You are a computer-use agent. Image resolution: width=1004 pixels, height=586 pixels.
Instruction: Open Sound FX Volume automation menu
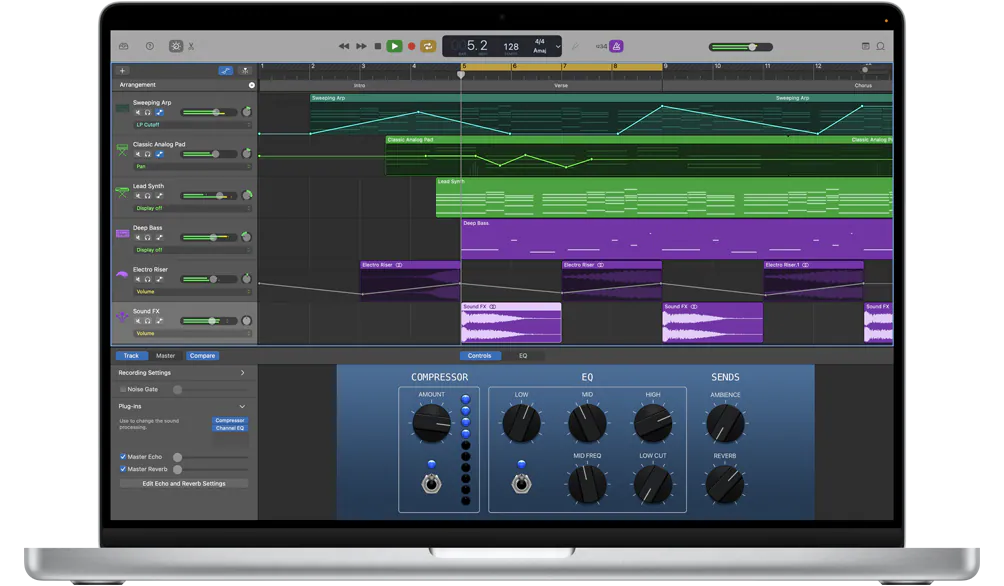192,333
